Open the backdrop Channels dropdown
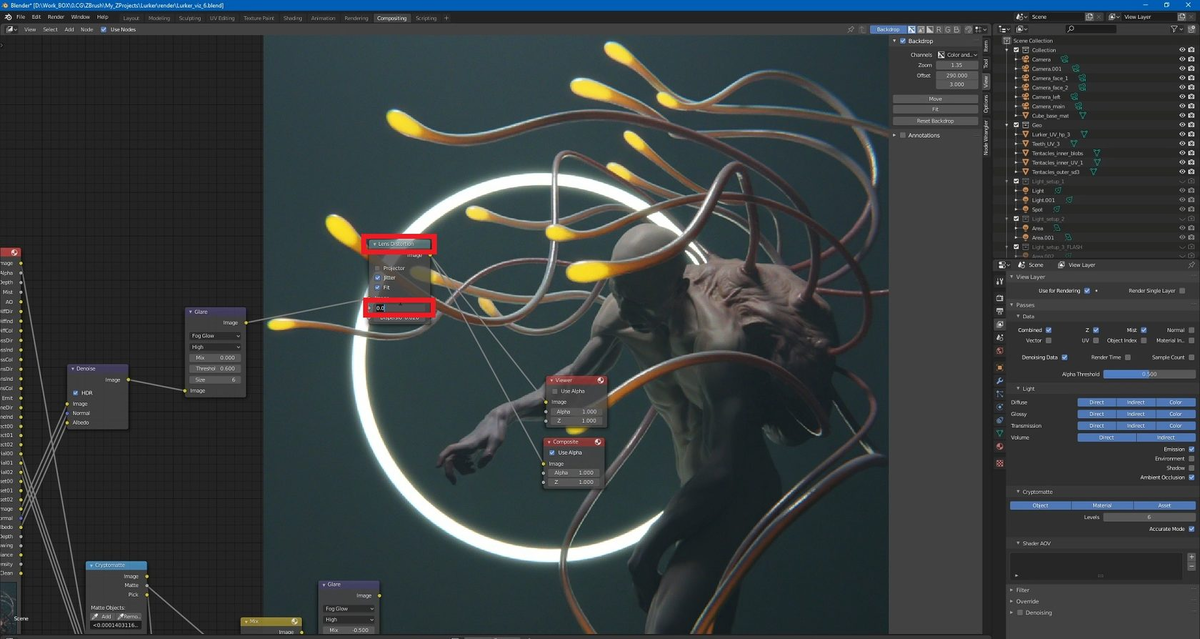 click(x=958, y=55)
